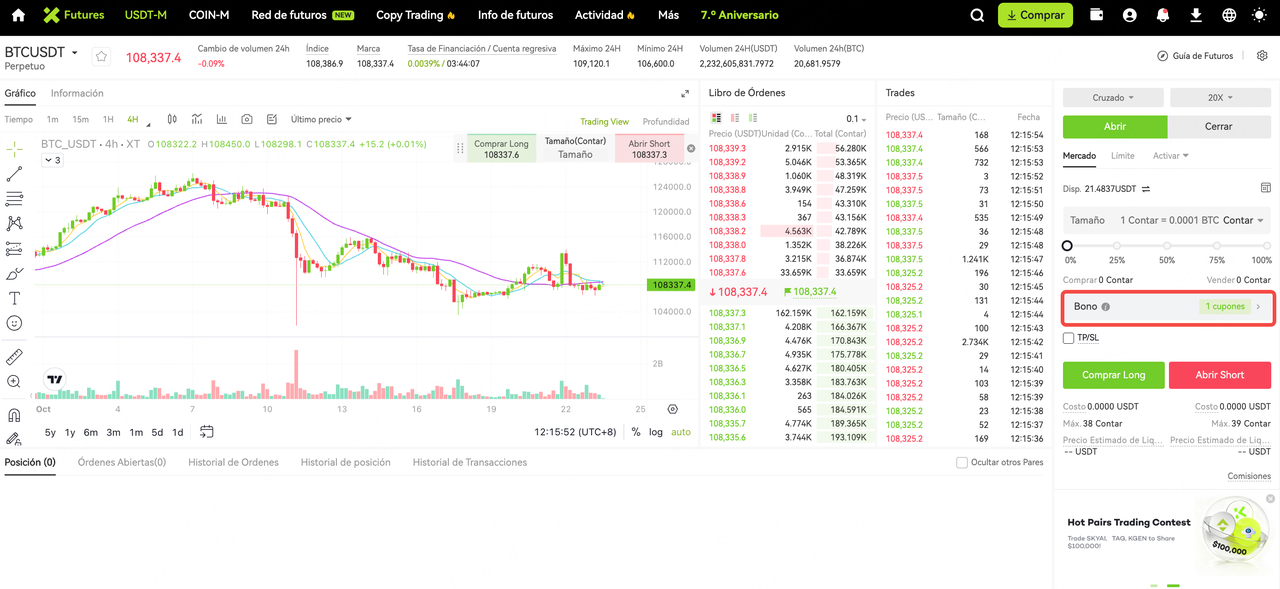Click the red Abrir Short order button
The width and height of the screenshot is (1280, 589).
(1220, 375)
